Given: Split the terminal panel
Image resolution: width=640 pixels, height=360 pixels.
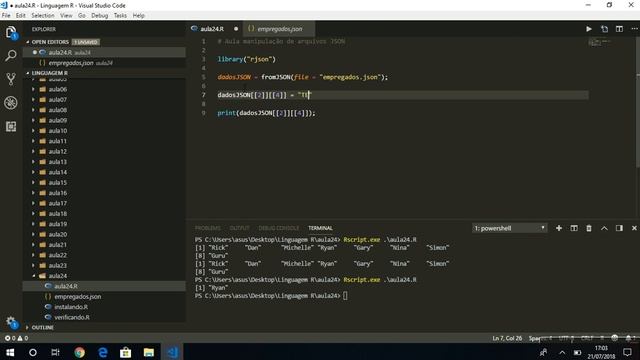Looking at the screenshot, I should (x=574, y=228).
